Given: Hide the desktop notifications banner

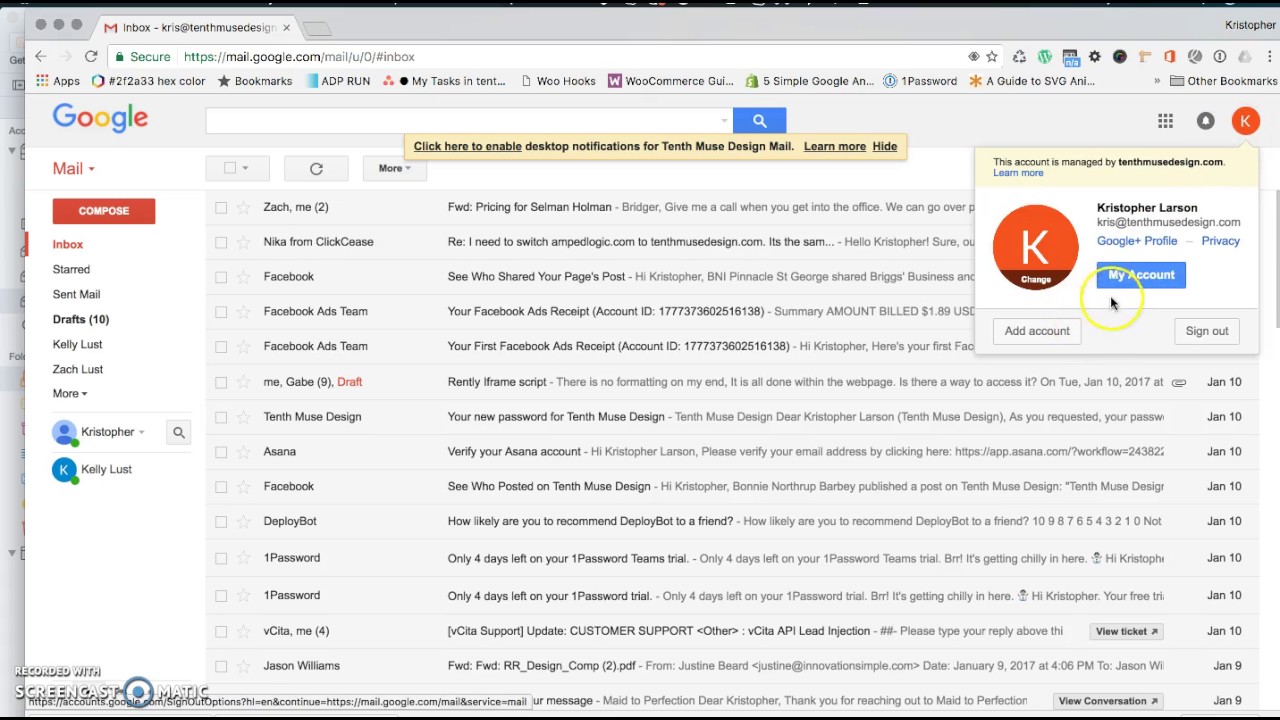Looking at the screenshot, I should tap(884, 147).
